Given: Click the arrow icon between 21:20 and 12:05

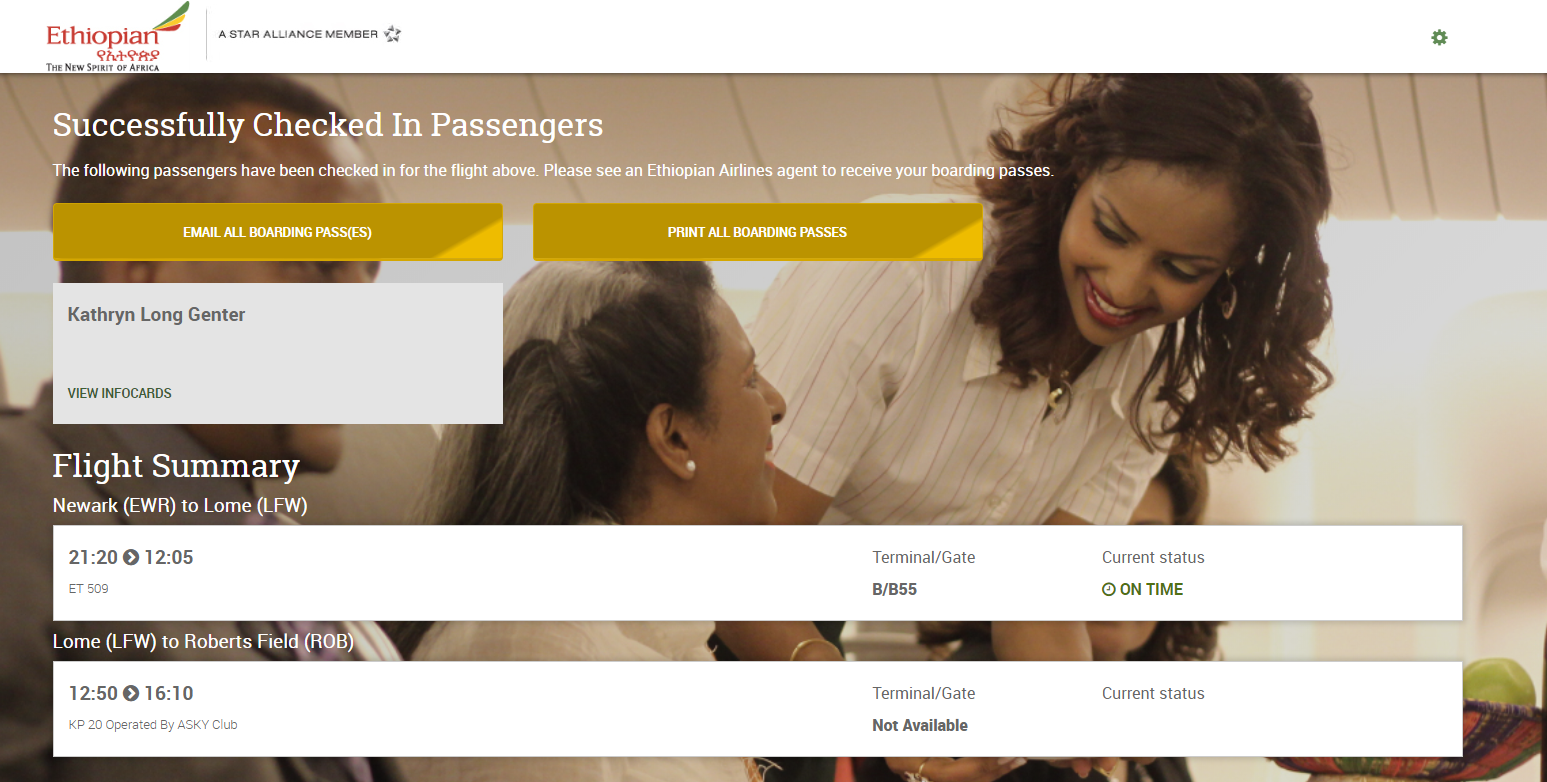Looking at the screenshot, I should [x=131, y=557].
